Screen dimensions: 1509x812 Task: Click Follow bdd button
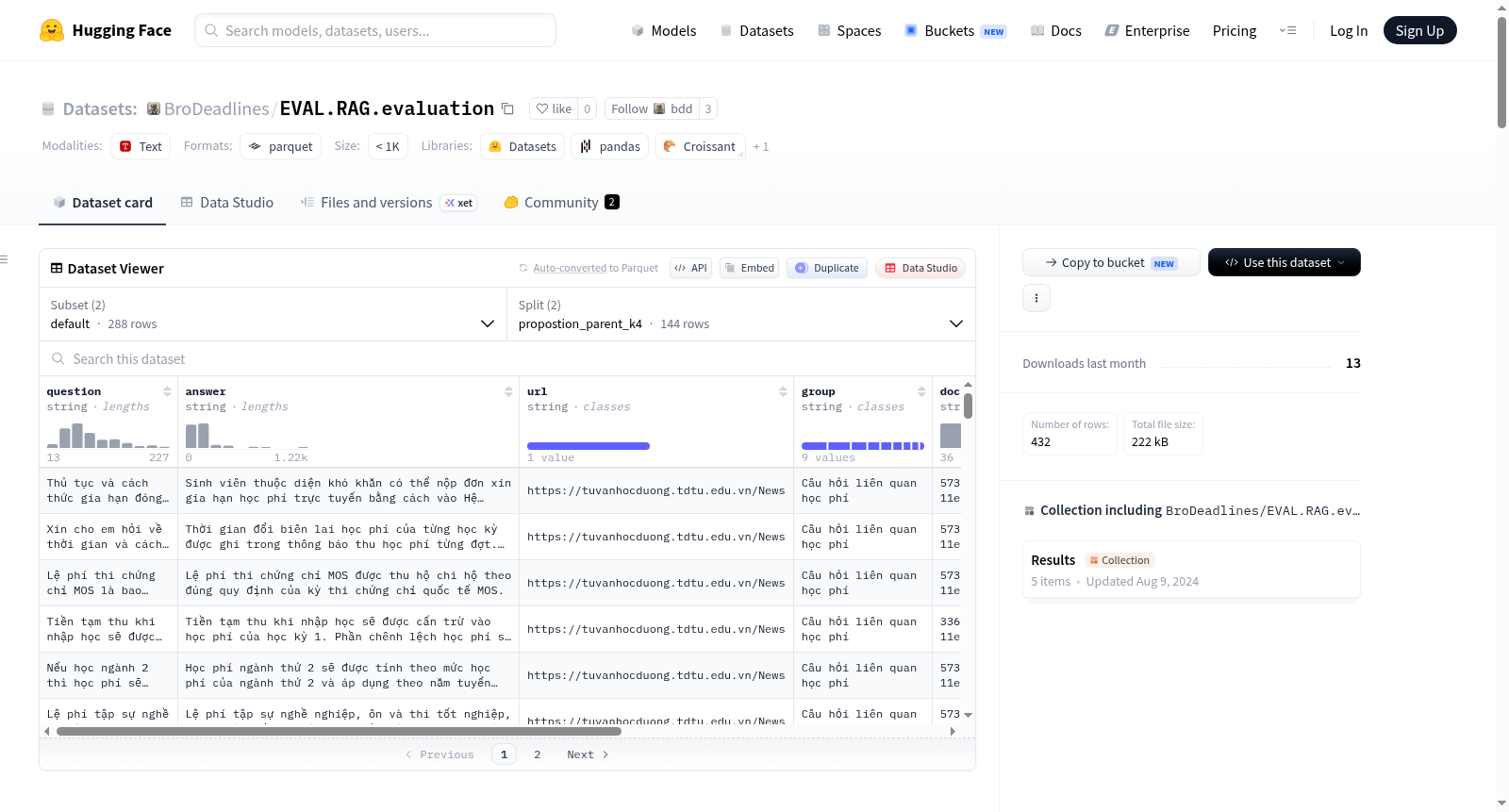click(x=652, y=108)
